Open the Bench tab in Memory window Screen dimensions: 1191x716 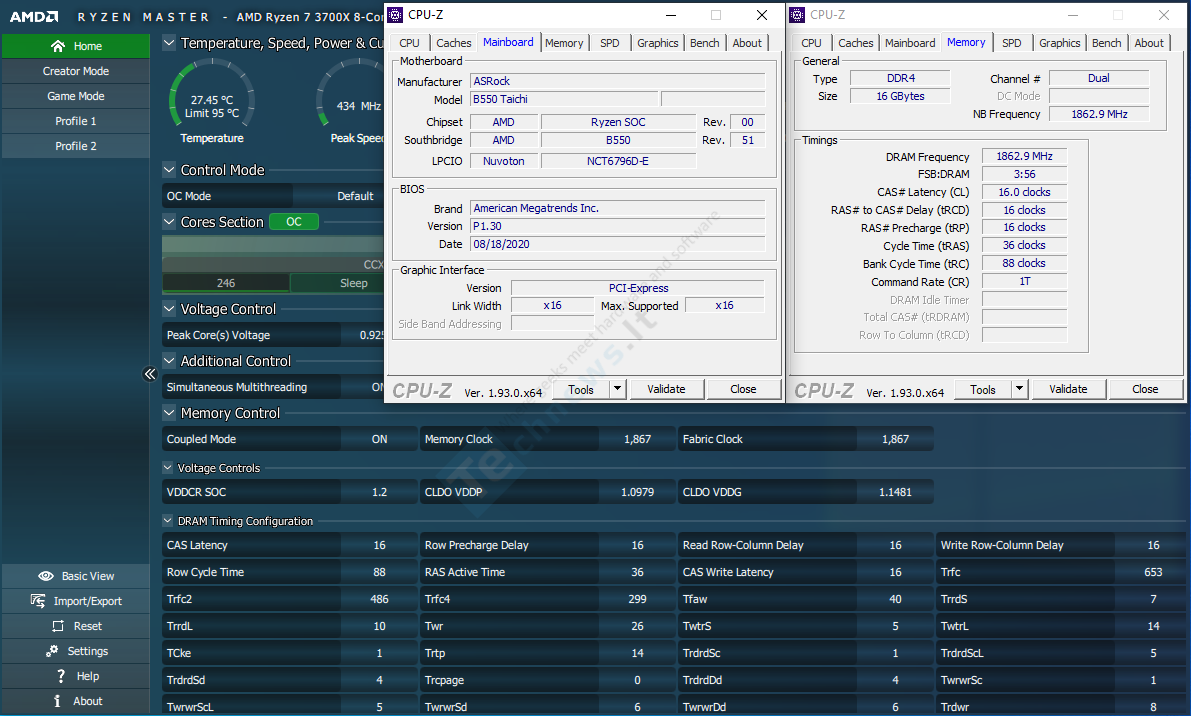(1107, 43)
